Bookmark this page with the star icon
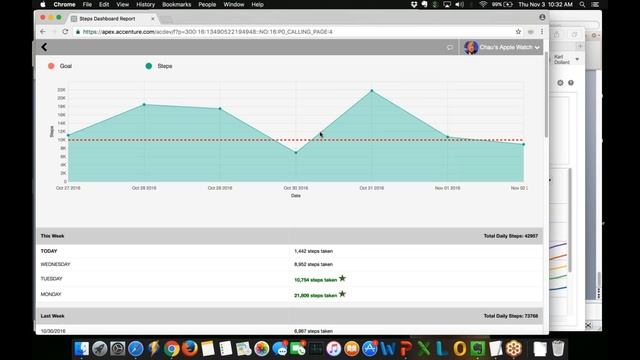640x360 pixels. pos(518,31)
